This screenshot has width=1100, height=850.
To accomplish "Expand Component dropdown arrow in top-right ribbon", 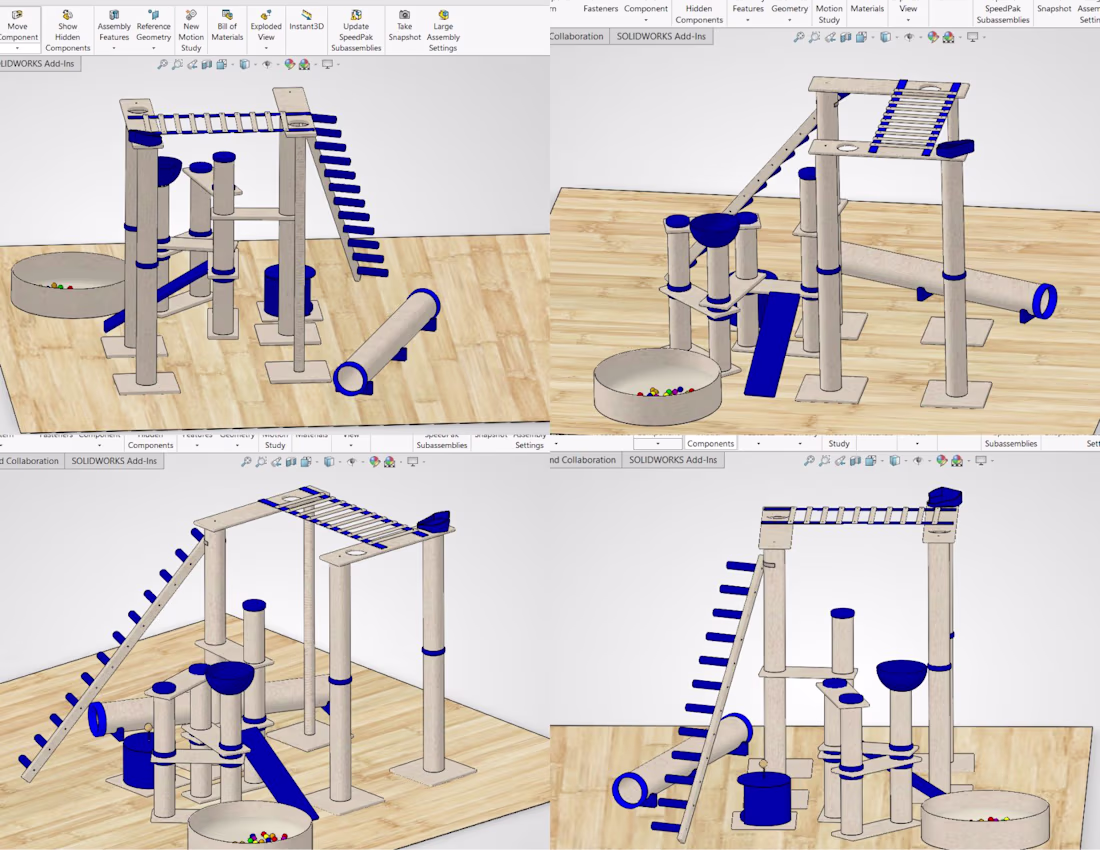I will tap(645, 20).
